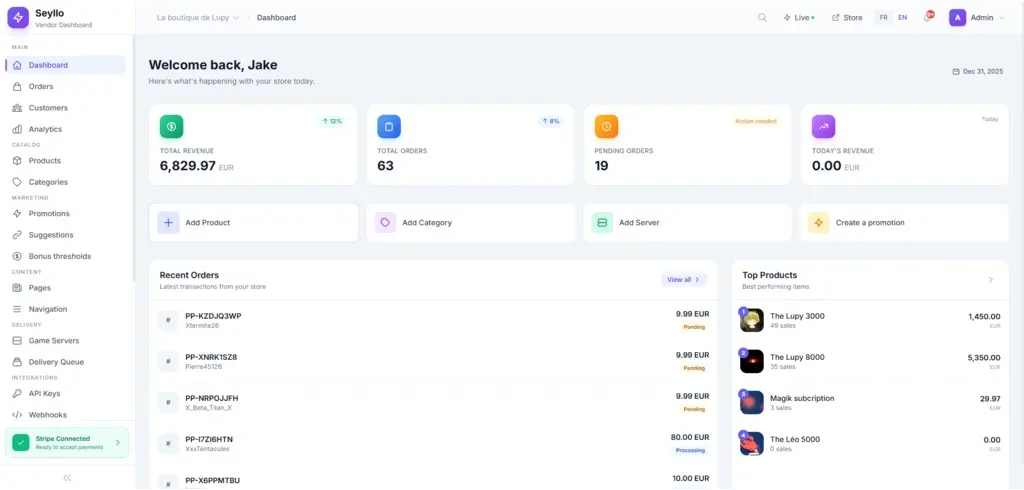Open the Admin account dropdown
The image size is (1024, 490).
[977, 18]
